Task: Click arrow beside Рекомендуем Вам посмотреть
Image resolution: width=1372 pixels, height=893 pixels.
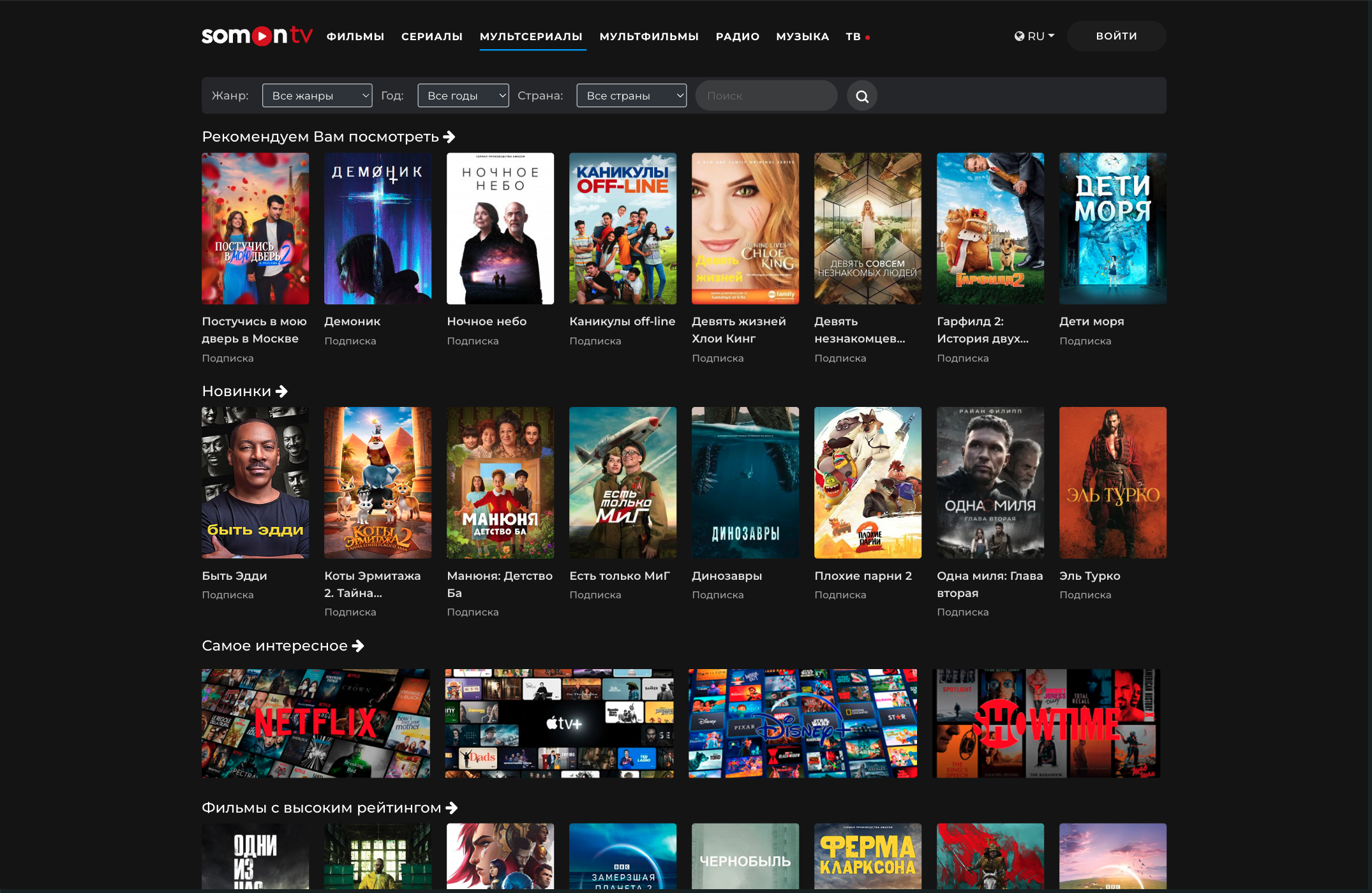Action: click(x=449, y=137)
